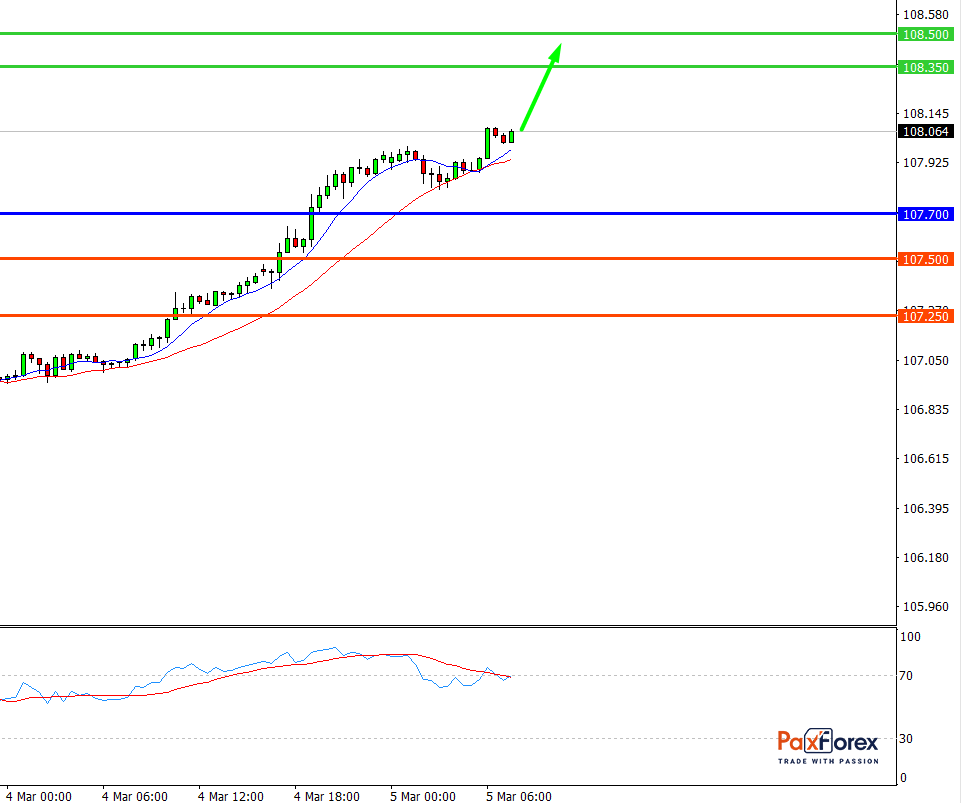Click the 106.615 axis value
The image size is (962, 803).
click(926, 459)
